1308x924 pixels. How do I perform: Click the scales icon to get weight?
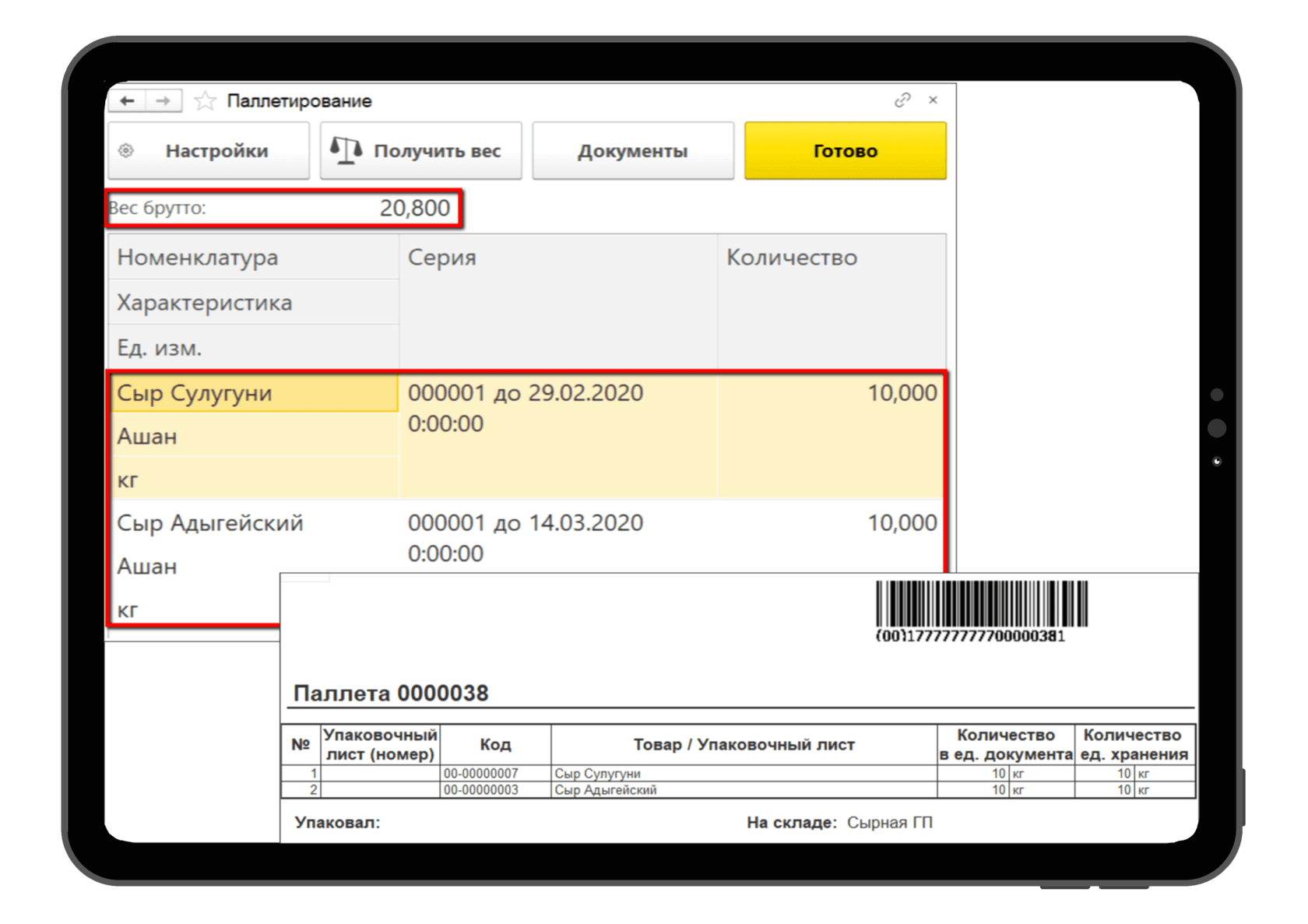pos(345,148)
